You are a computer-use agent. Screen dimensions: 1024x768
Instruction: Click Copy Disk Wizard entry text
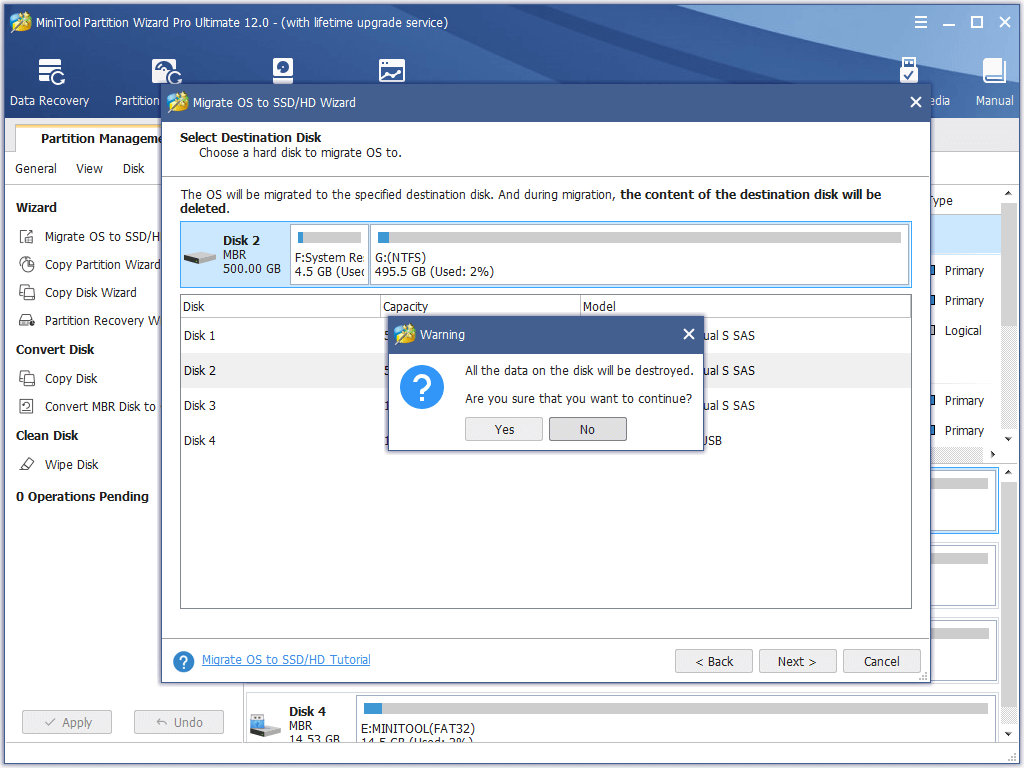coord(91,293)
